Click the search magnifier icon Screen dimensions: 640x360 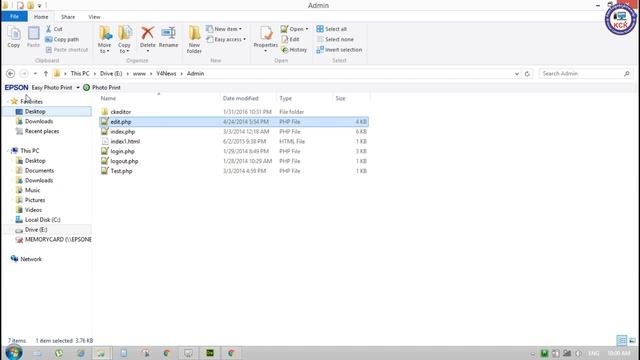coord(627,73)
